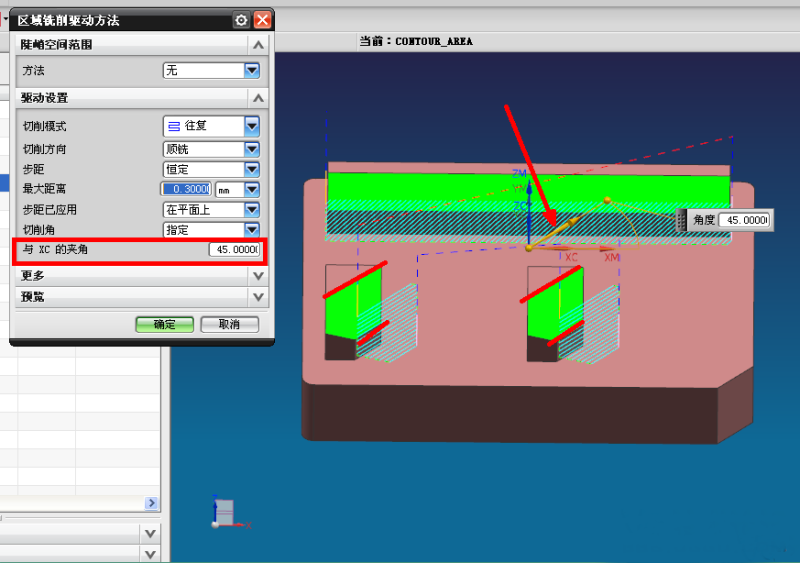The image size is (800, 563).
Task: Open the 步距已应用 dropdown
Action: (252, 210)
